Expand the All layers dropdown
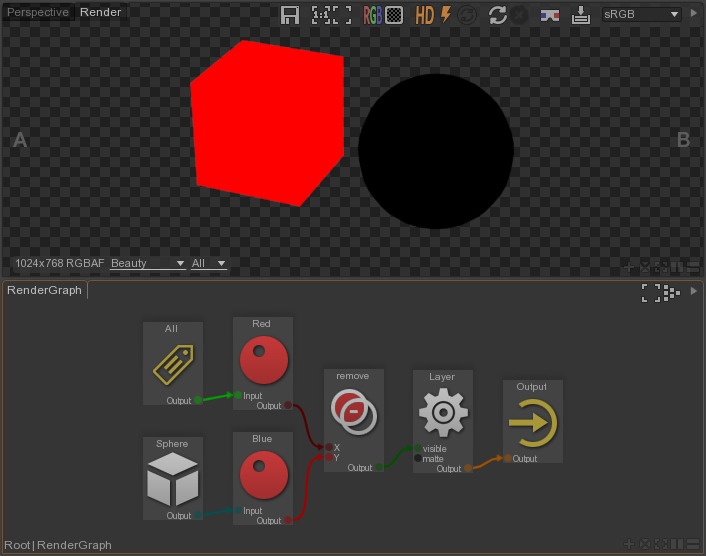This screenshot has height=556, width=706. (x=208, y=263)
